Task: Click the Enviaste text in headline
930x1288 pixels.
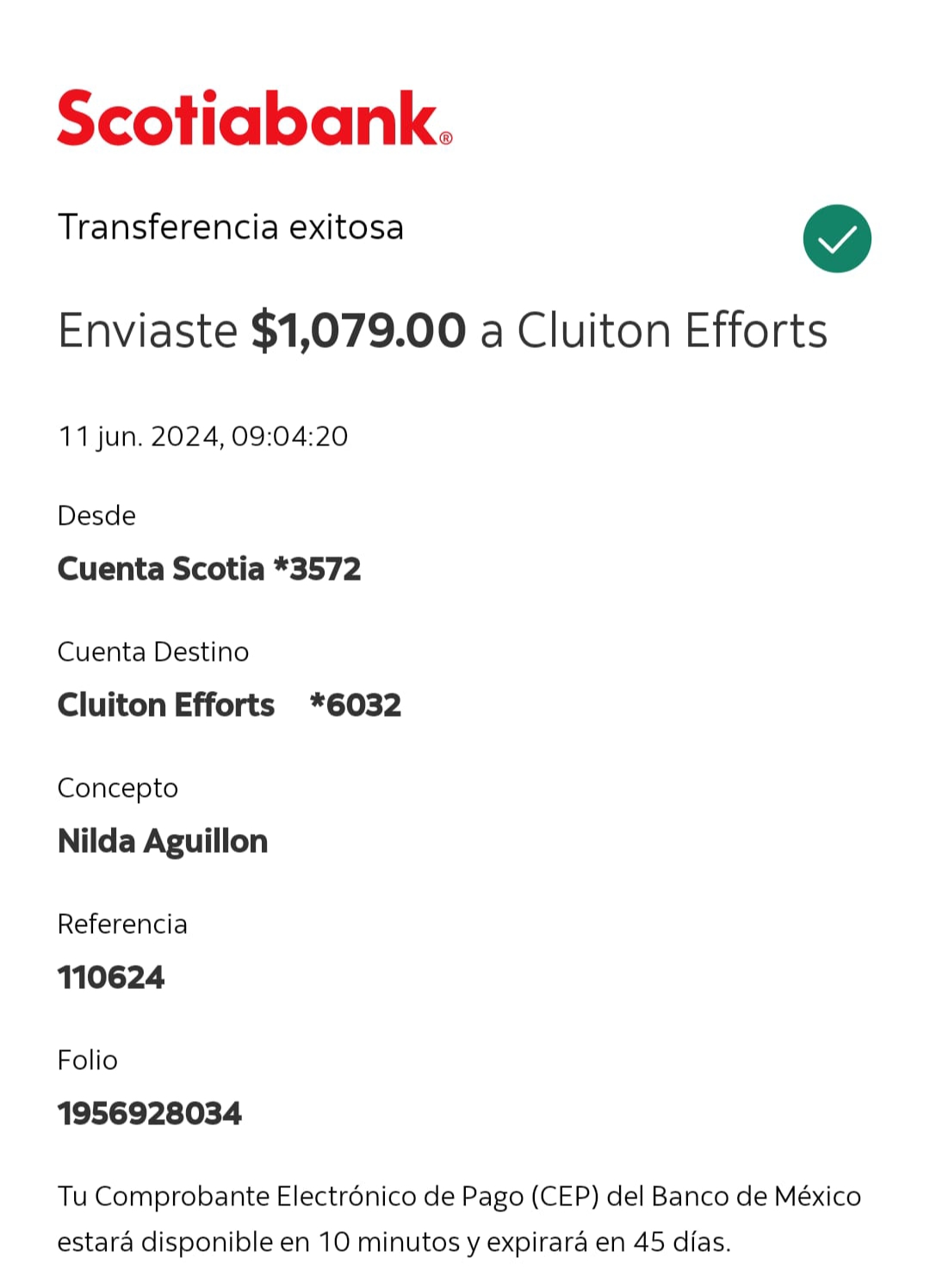Action: point(147,331)
